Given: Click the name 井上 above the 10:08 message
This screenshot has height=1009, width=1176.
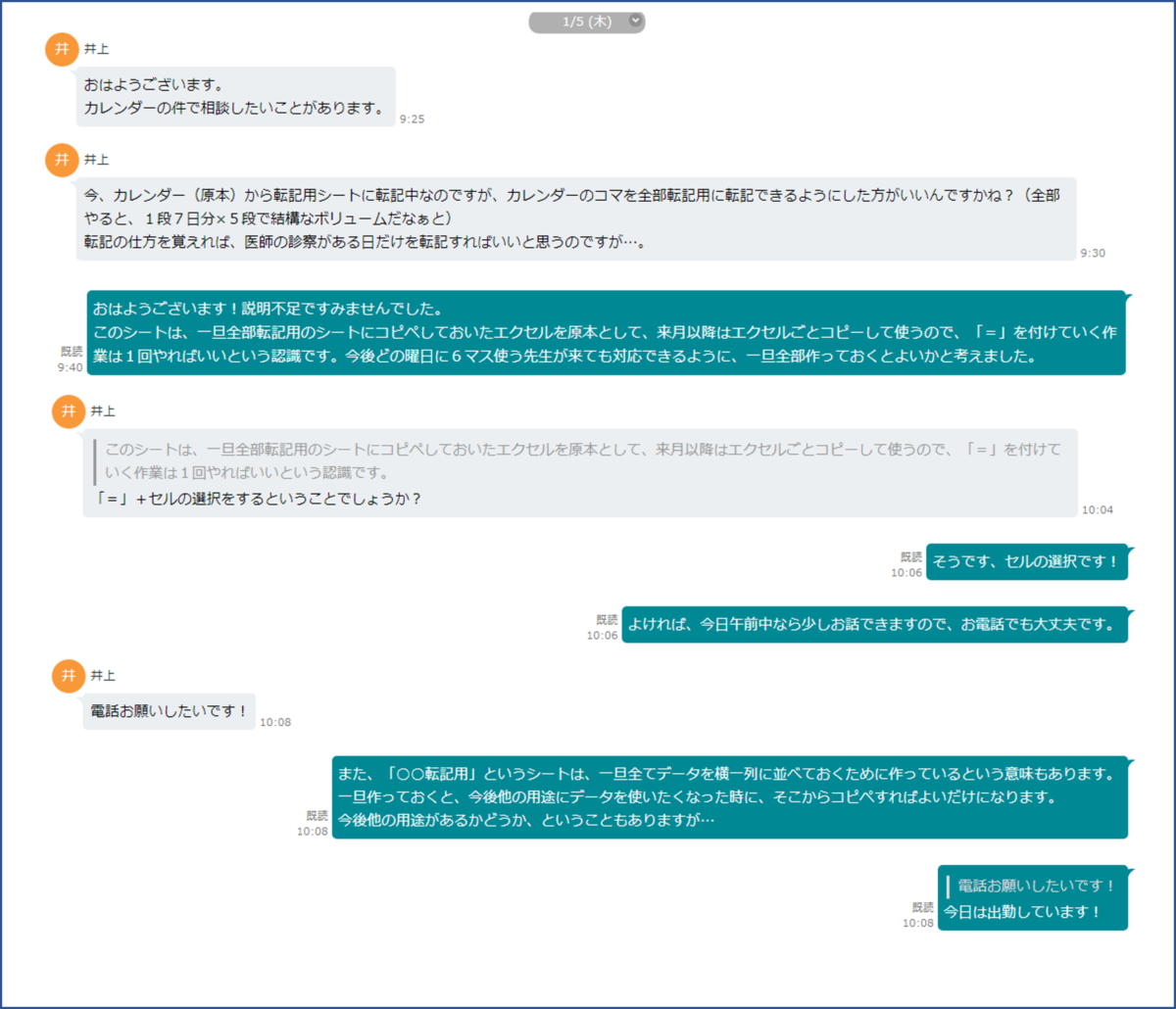Looking at the screenshot, I should coord(103,676).
